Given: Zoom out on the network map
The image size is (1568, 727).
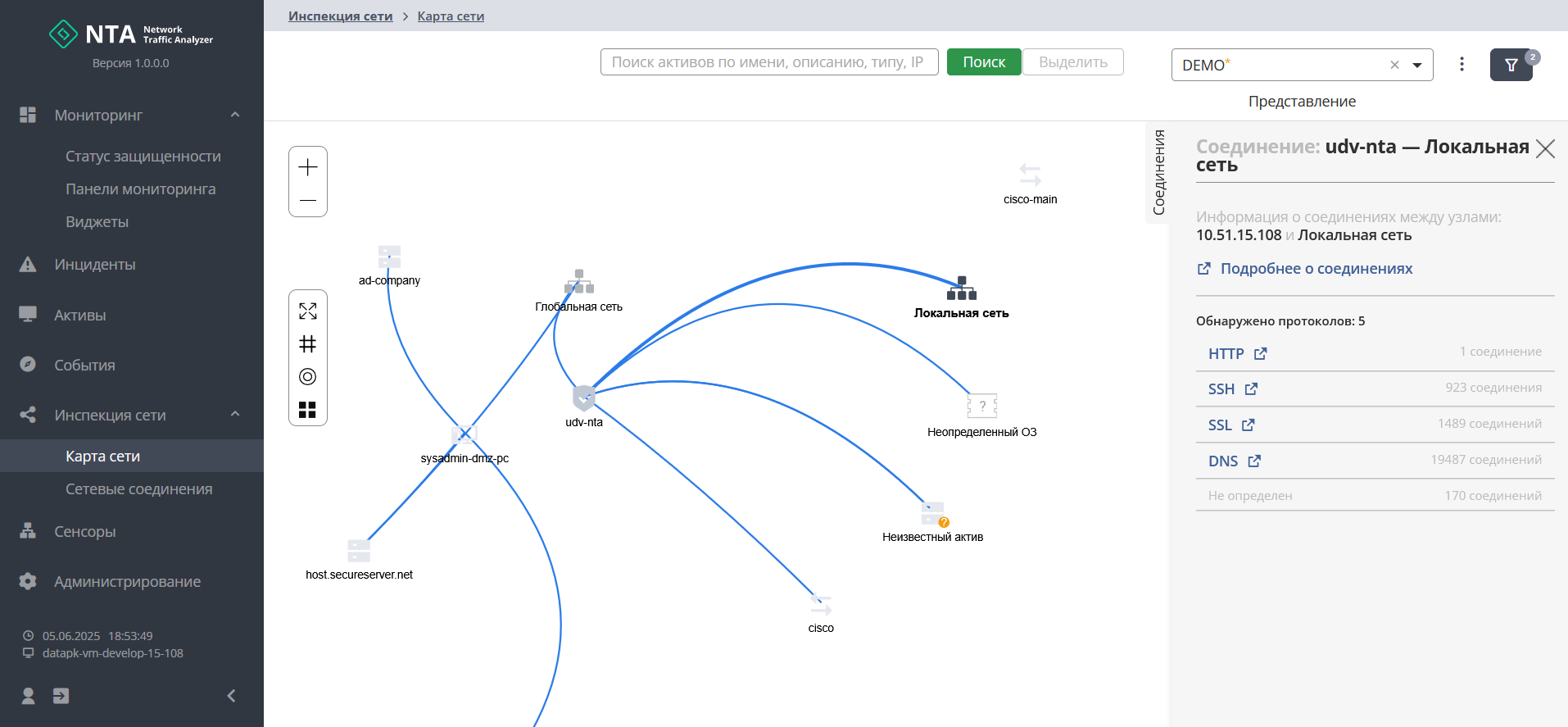Looking at the screenshot, I should pos(308,200).
